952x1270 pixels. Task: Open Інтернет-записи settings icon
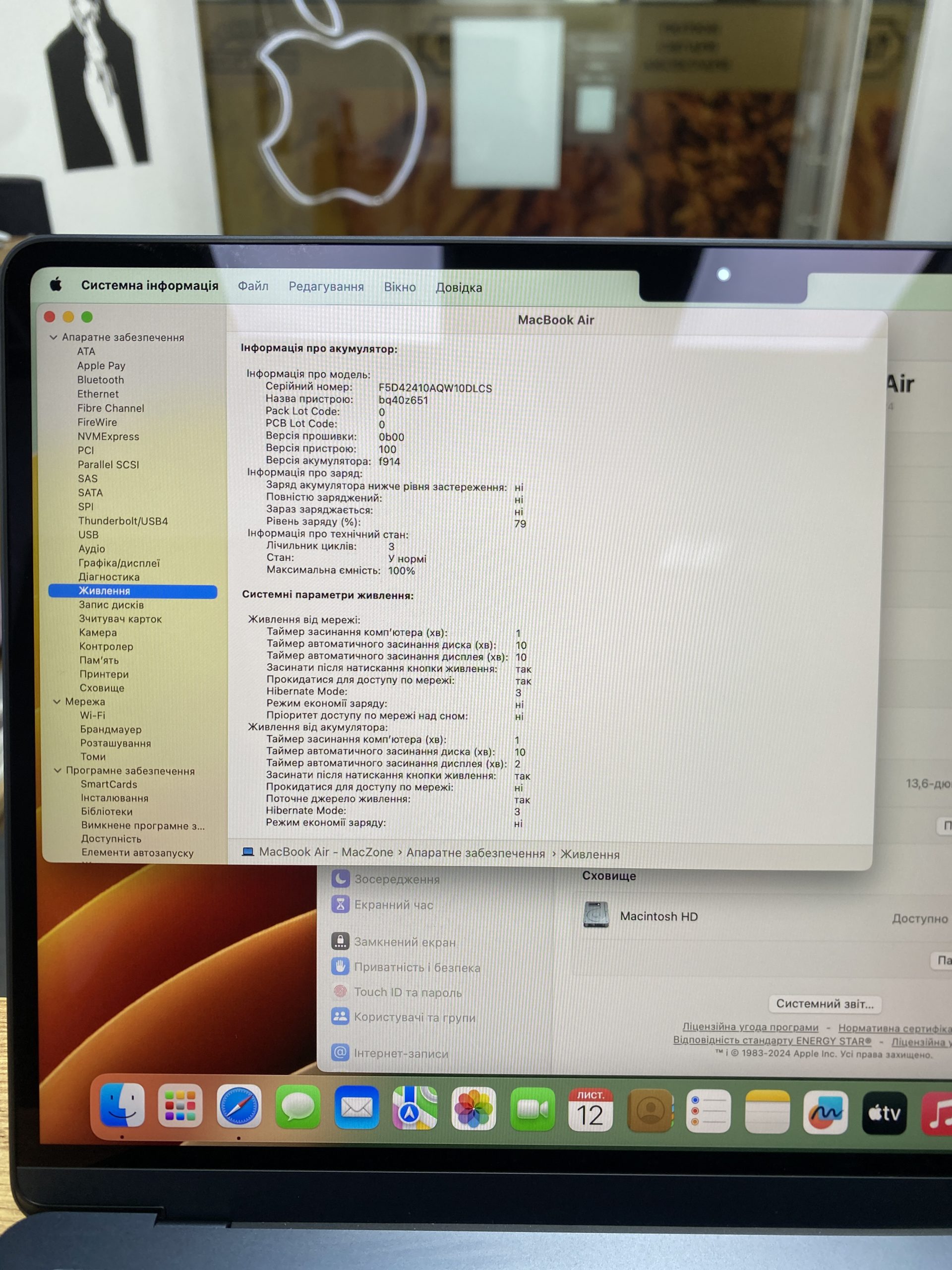click(x=340, y=1053)
